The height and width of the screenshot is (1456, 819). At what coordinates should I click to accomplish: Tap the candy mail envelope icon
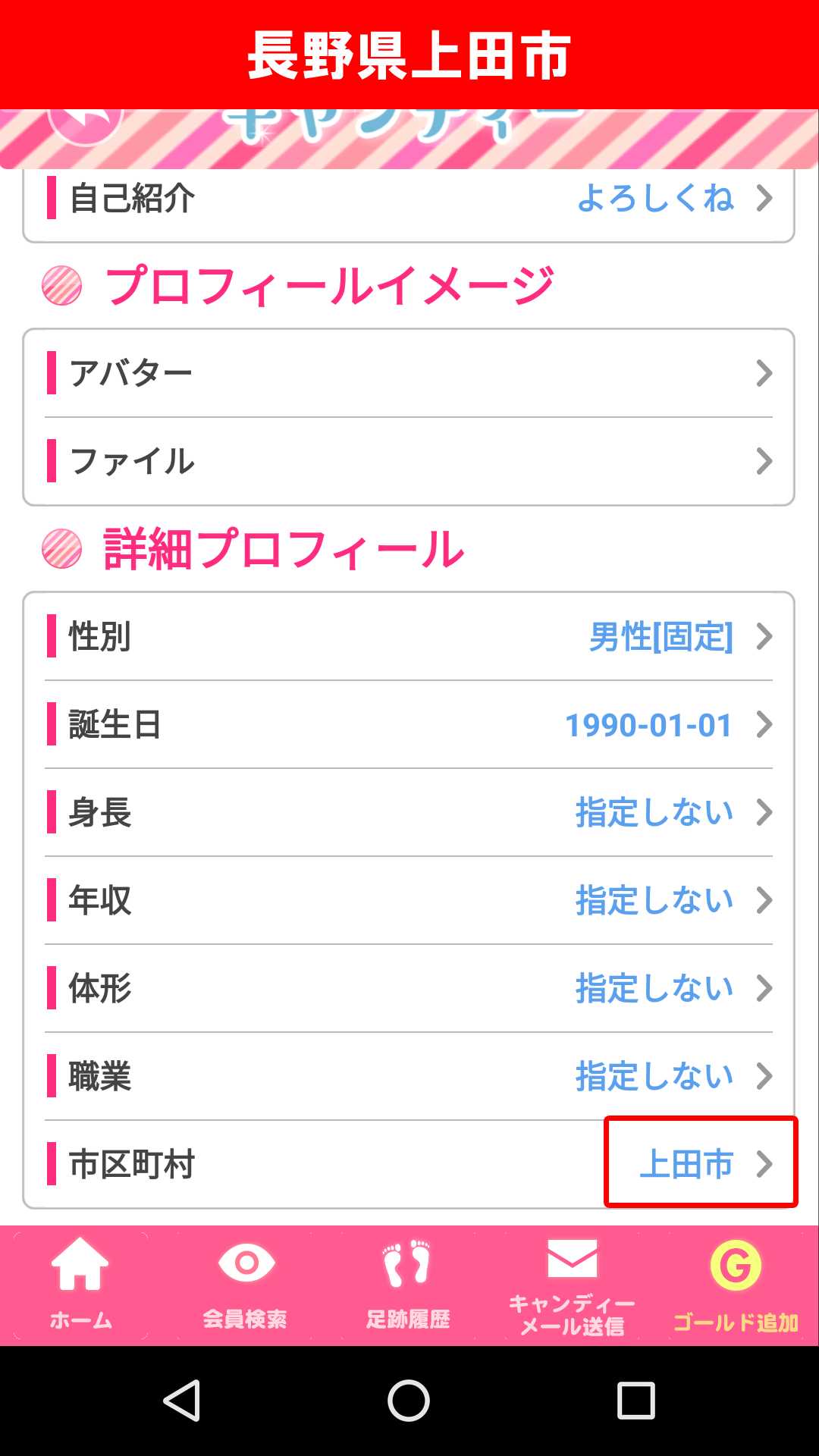point(573,1259)
